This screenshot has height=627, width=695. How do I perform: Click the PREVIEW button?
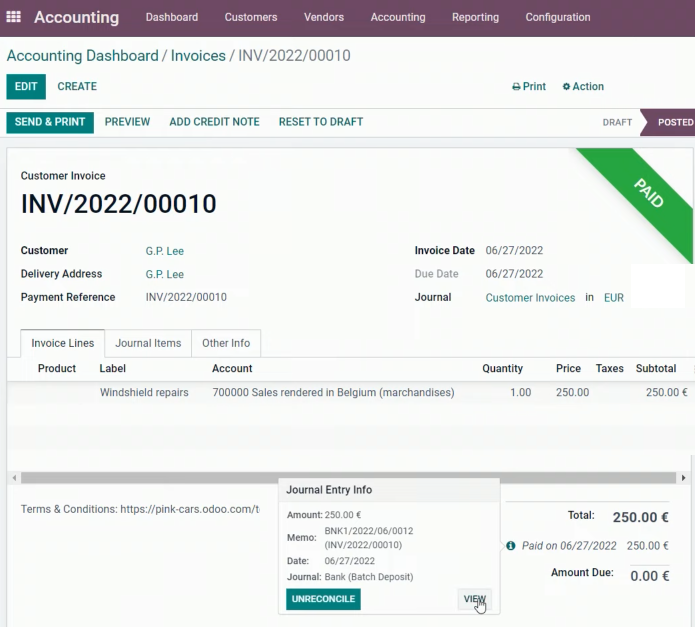click(x=127, y=122)
